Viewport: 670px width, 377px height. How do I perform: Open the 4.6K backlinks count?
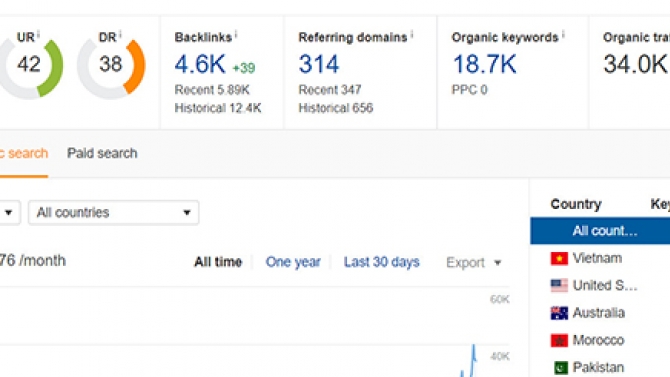(200, 64)
